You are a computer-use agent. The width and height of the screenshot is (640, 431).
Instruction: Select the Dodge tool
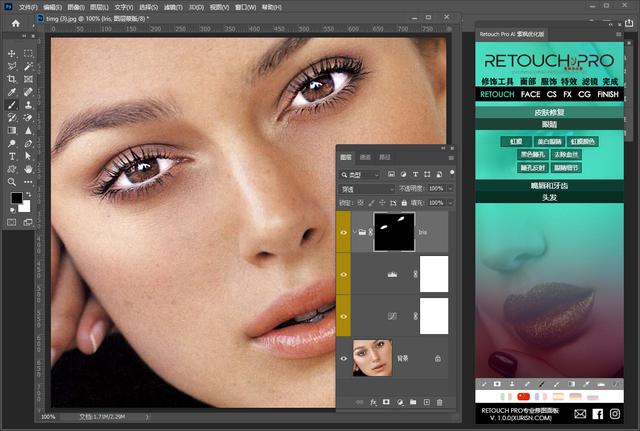(11, 143)
